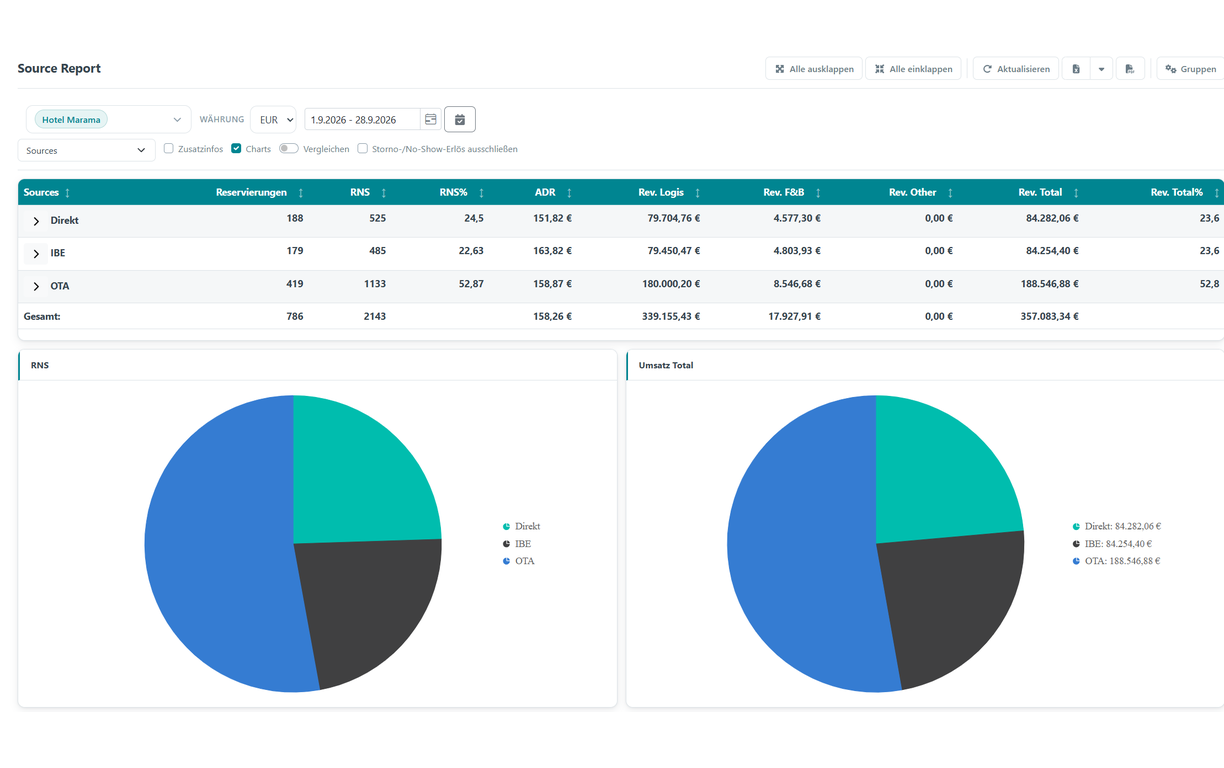Click the Rev. Logis value 79.704,76 €
This screenshot has height=768, width=1224.
pos(673,219)
